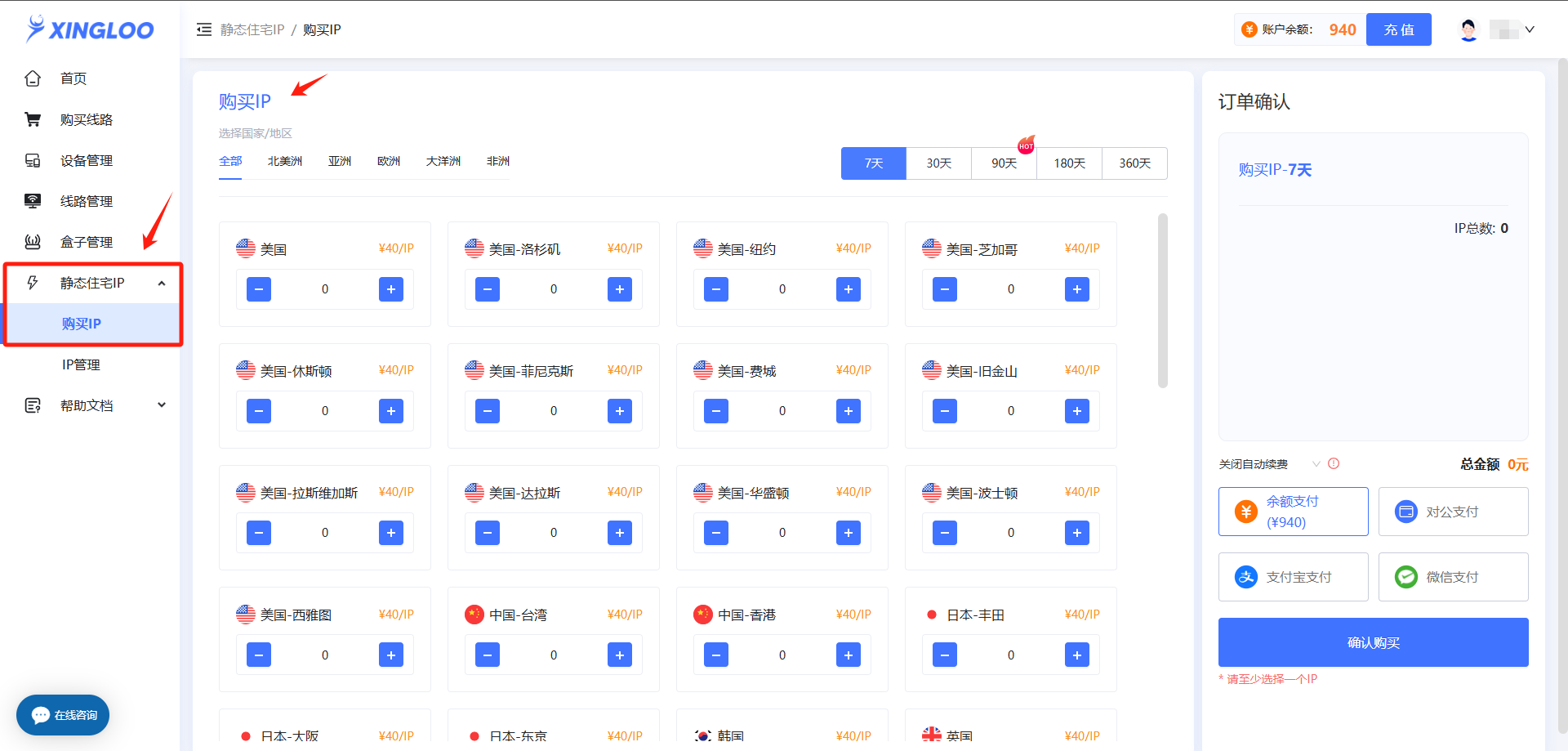1568x751 pixels.
Task: Click the 确认购买 confirm button
Action: pos(1373,642)
